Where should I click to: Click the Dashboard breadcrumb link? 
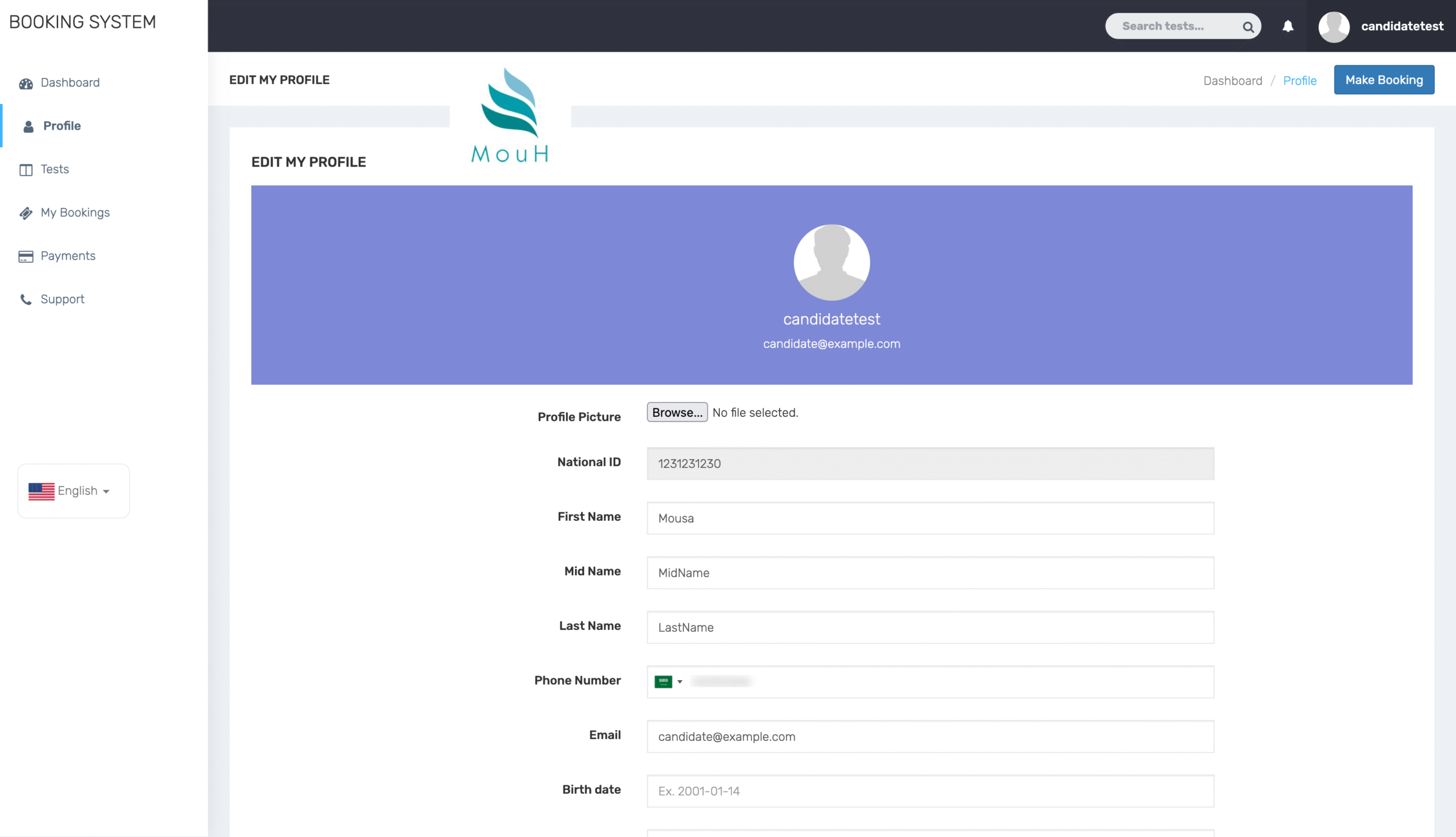[x=1232, y=81]
